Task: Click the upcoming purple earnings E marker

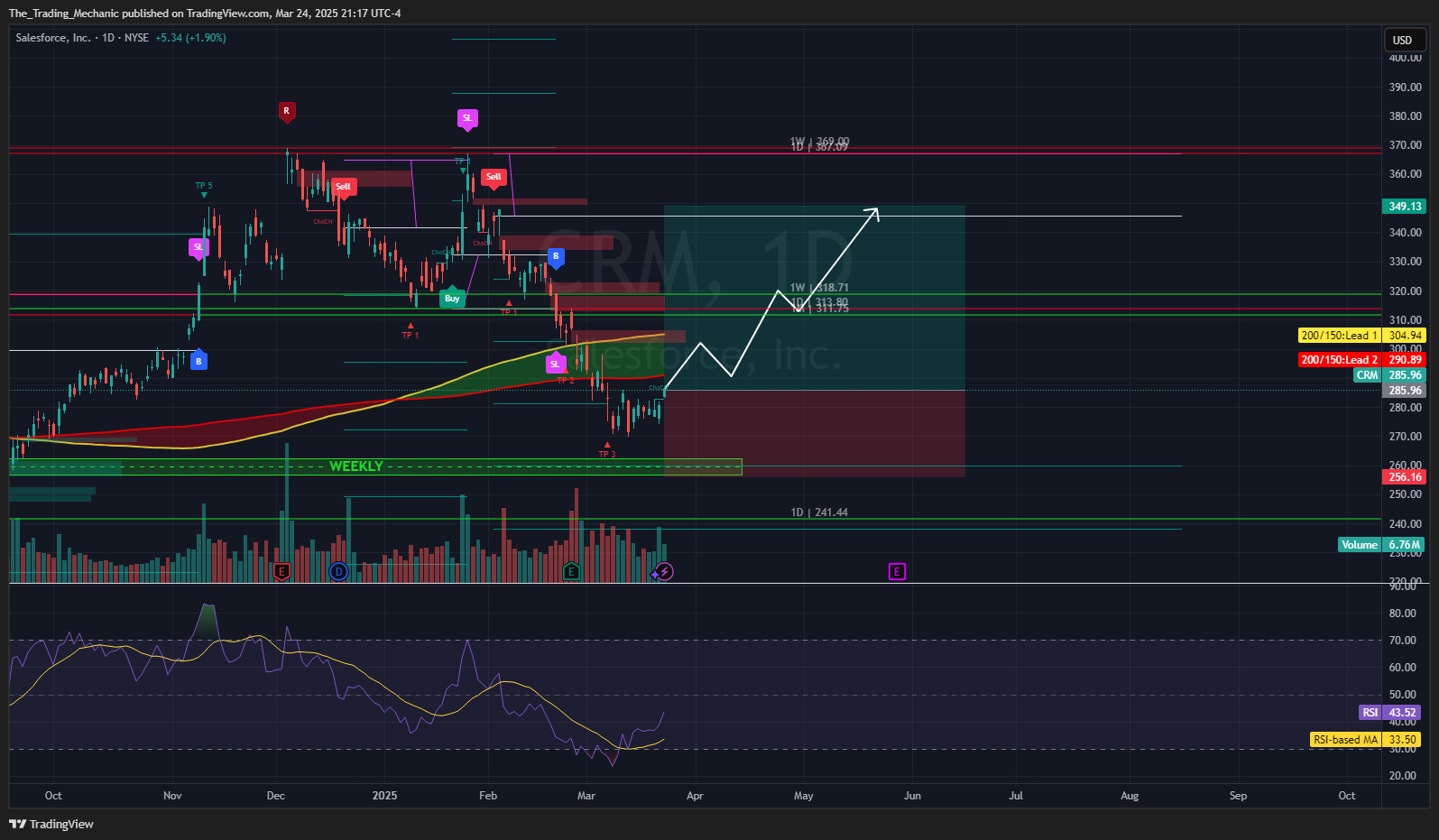Action: coord(897,571)
